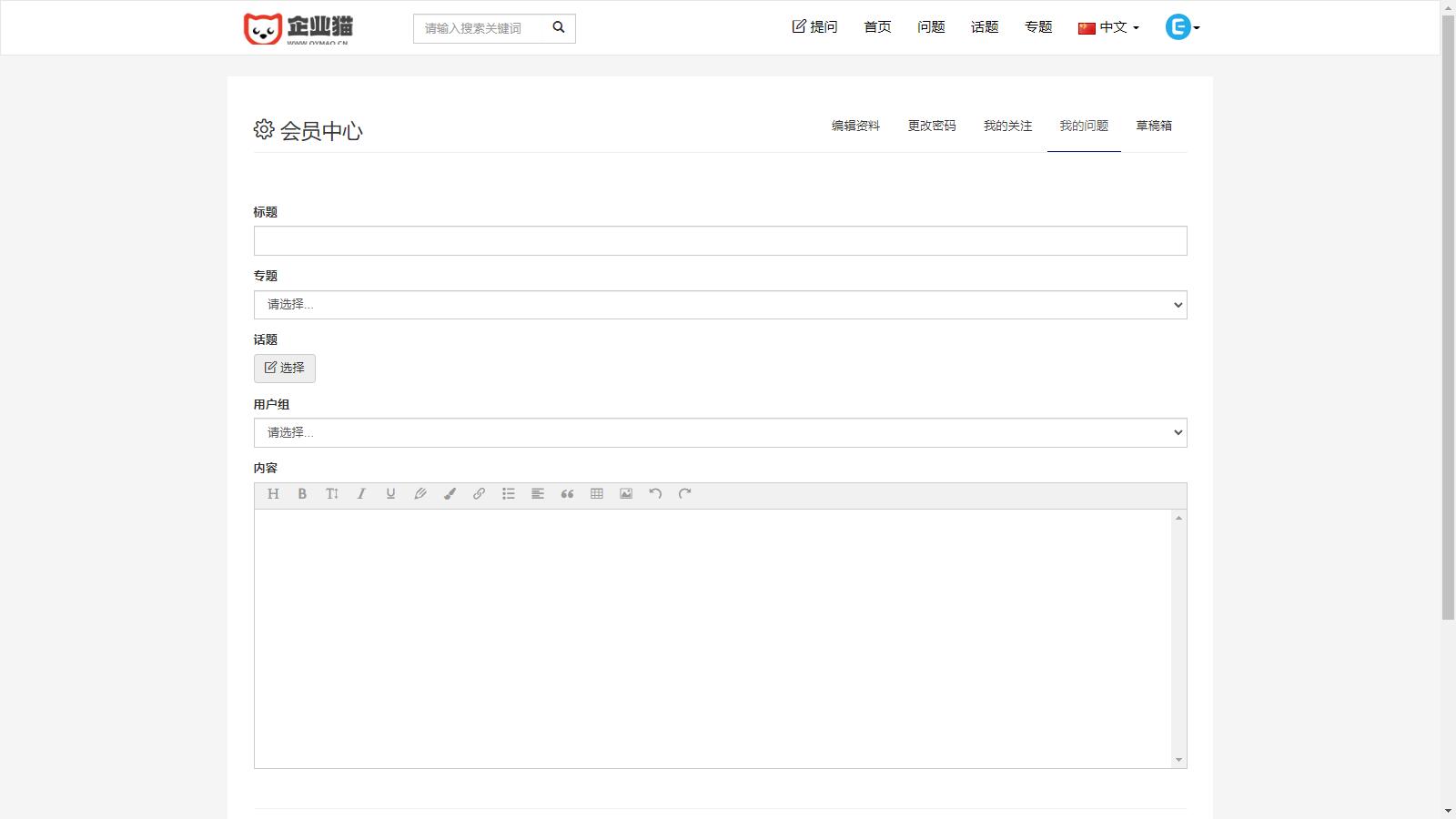Undo the last editor action
The height and width of the screenshot is (819, 1456).
click(x=655, y=494)
